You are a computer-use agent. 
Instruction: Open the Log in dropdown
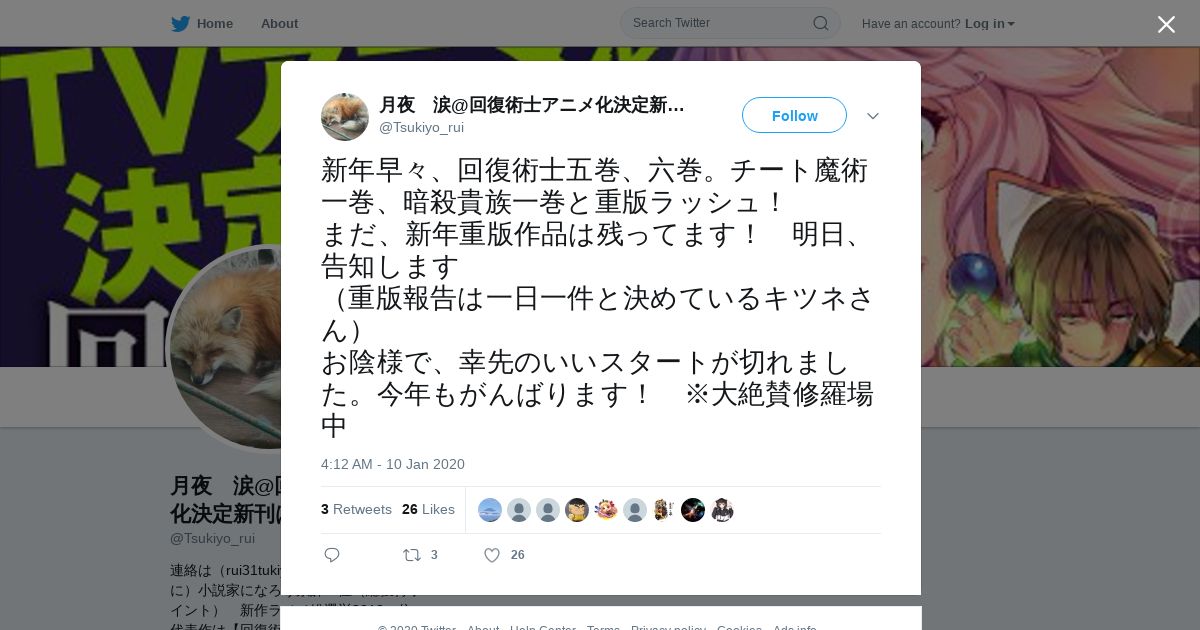click(990, 24)
